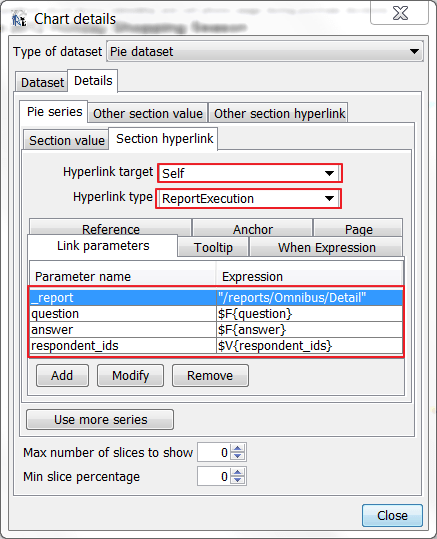This screenshot has width=437, height=539.
Task: Click the Add parameter button
Action: pyautogui.click(x=62, y=375)
